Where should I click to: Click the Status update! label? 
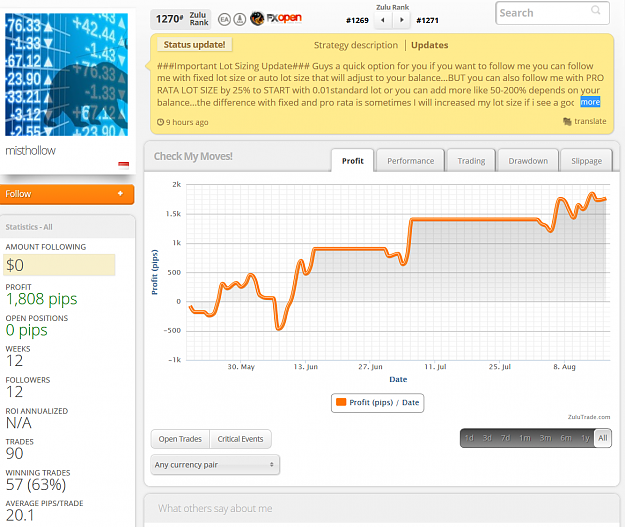pyautogui.click(x=195, y=45)
